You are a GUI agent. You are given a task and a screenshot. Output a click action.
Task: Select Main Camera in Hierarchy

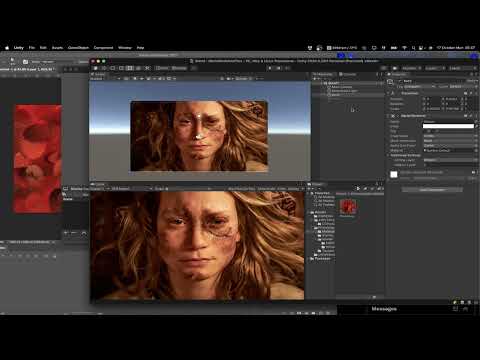pyautogui.click(x=341, y=87)
